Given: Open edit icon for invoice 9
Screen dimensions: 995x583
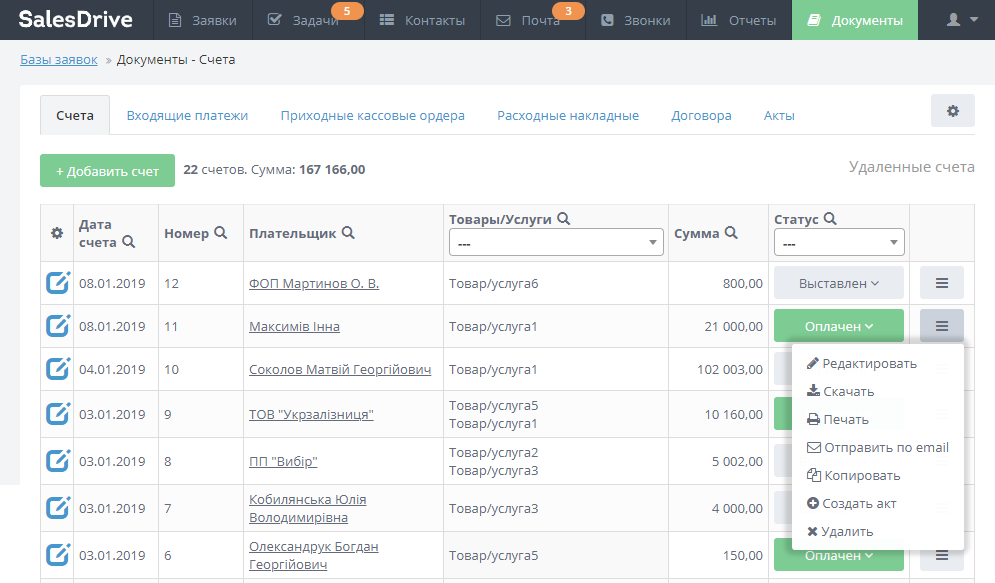Looking at the screenshot, I should coord(58,414).
